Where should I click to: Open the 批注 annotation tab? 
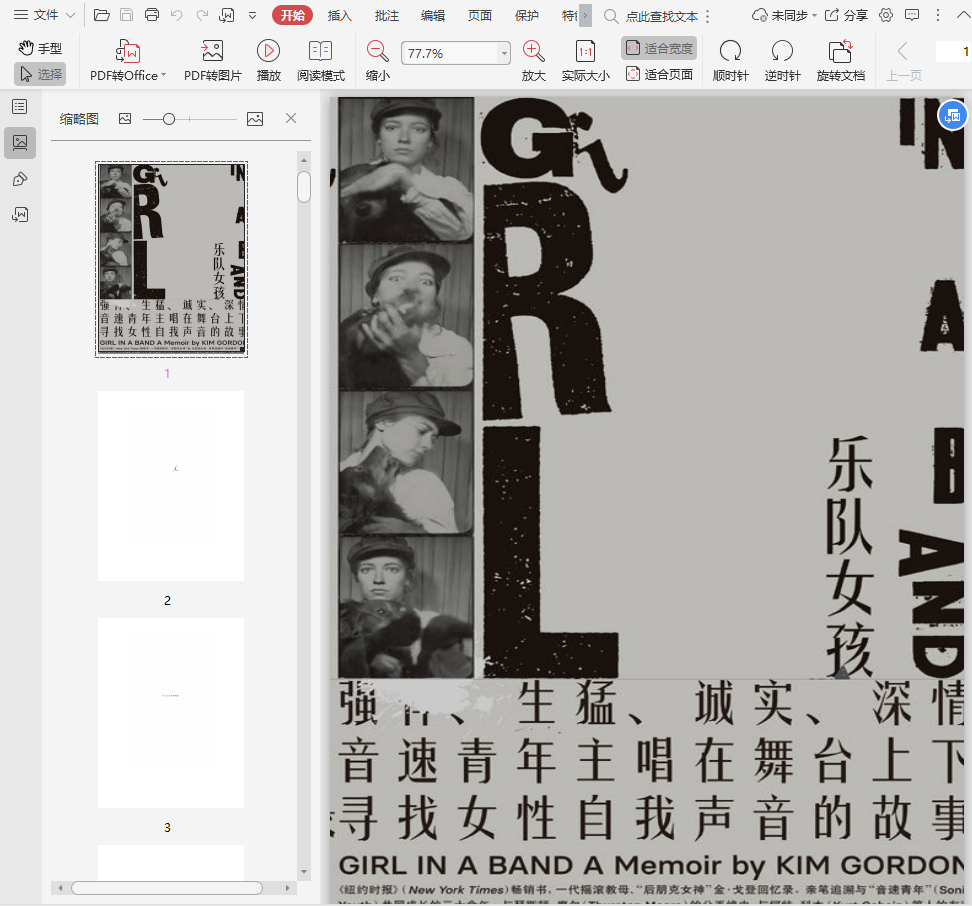(386, 15)
